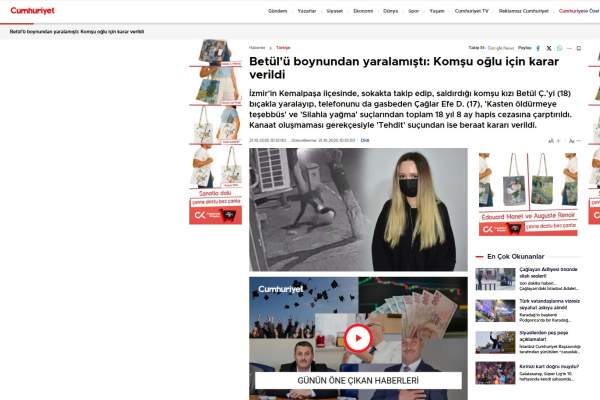
Task: Read Türk vatandaşlarına vizesiz seyahat headline
Action: click(x=549, y=304)
